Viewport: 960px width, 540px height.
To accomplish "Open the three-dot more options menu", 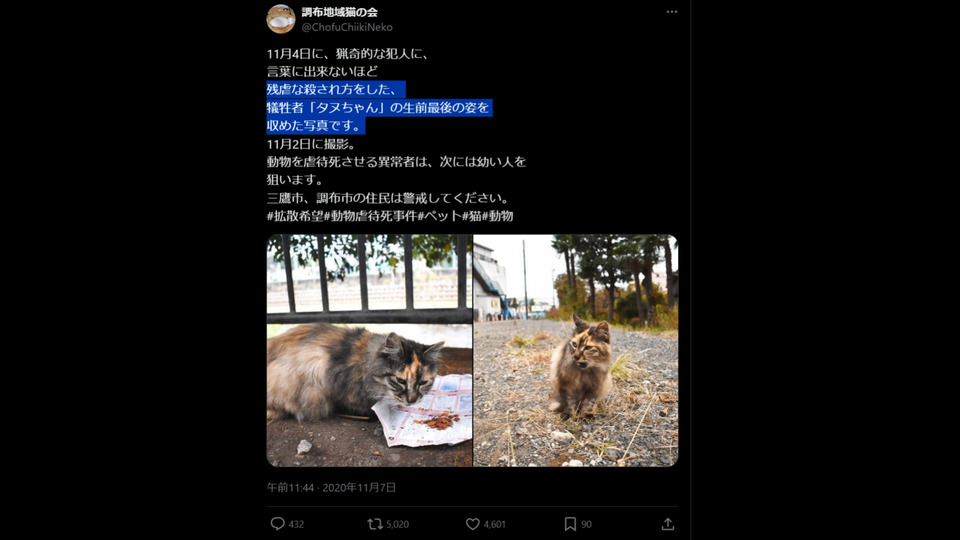I will click(x=672, y=12).
